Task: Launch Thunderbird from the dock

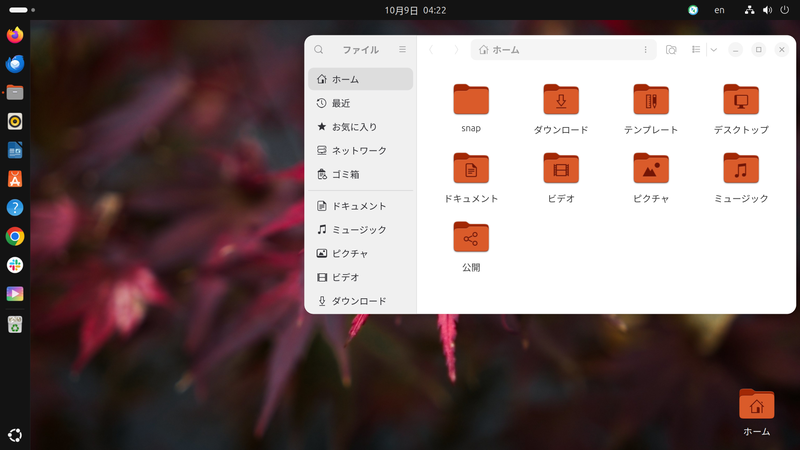Action: click(x=15, y=64)
